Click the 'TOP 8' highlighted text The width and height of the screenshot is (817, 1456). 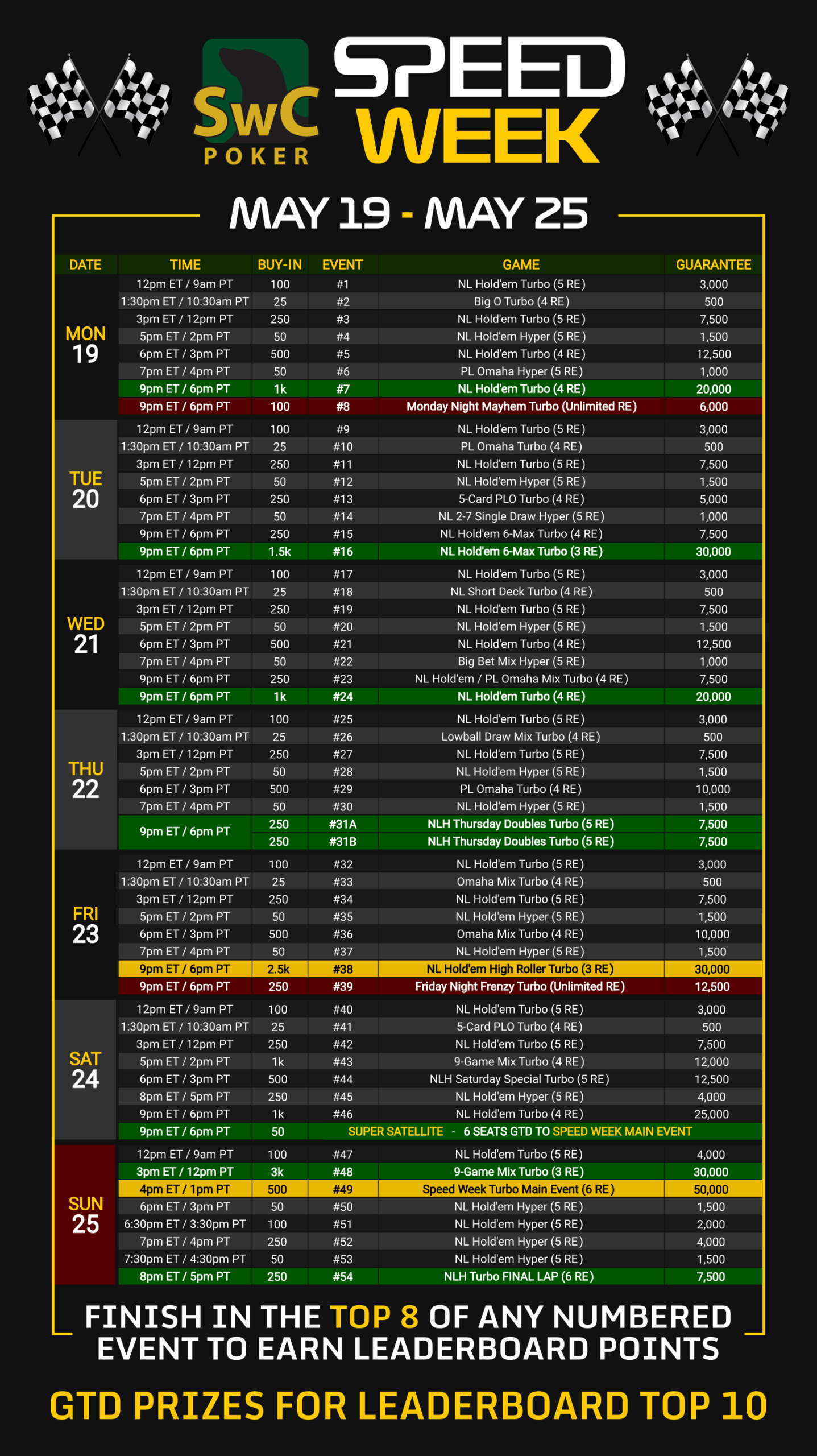(x=374, y=1317)
